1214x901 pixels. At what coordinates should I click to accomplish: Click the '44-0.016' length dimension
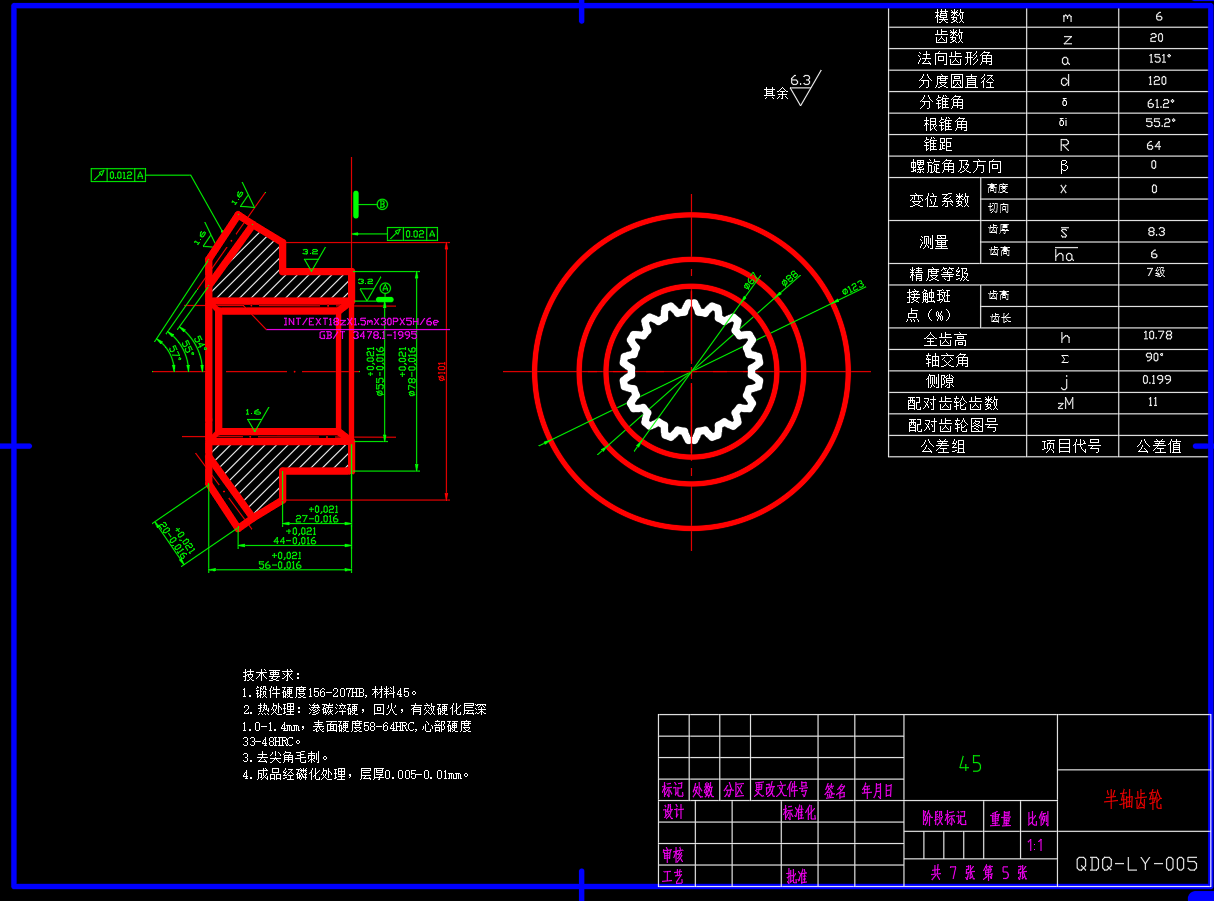[294, 536]
